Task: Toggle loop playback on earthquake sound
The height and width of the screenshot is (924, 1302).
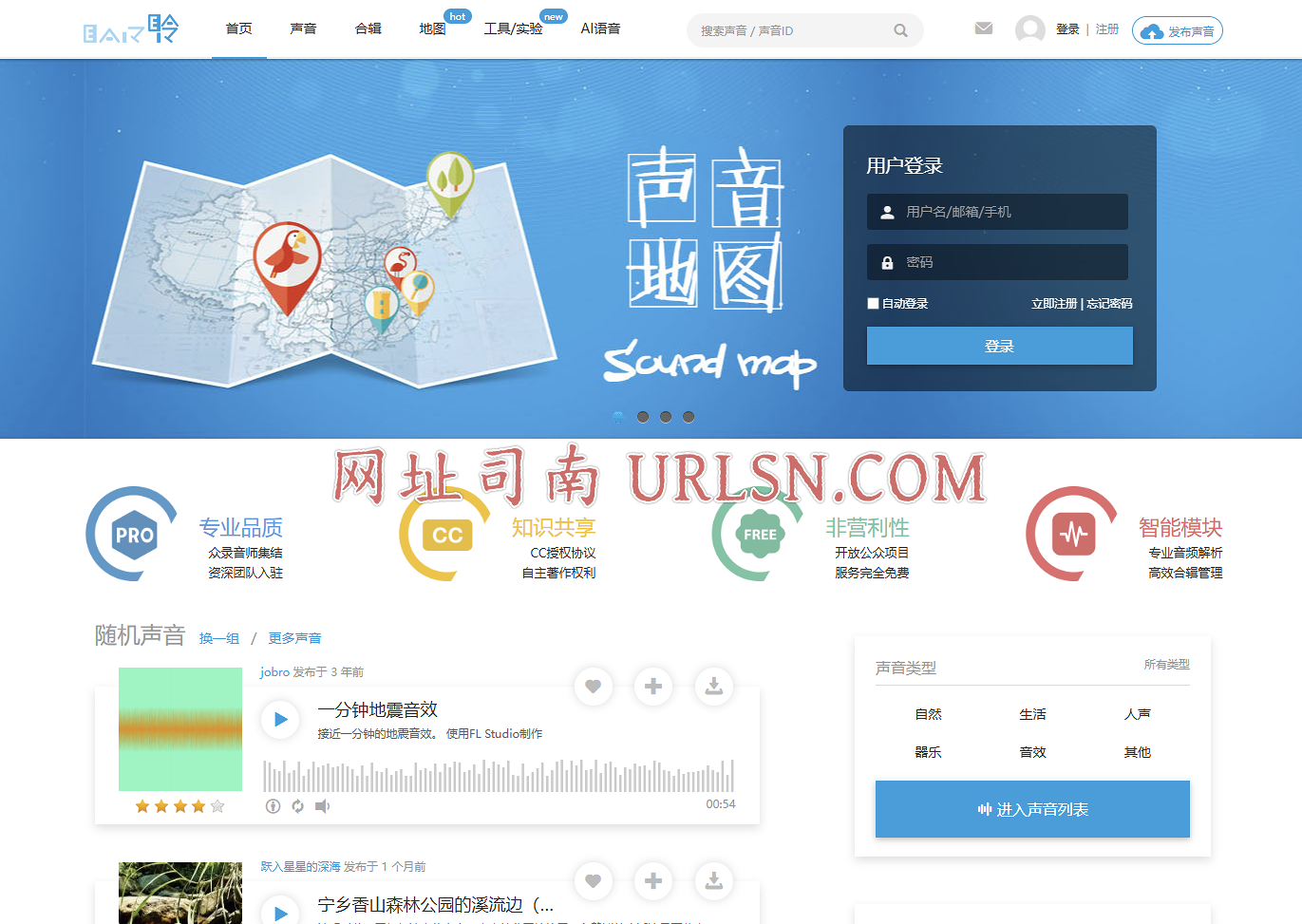Action: pyautogui.click(x=298, y=806)
